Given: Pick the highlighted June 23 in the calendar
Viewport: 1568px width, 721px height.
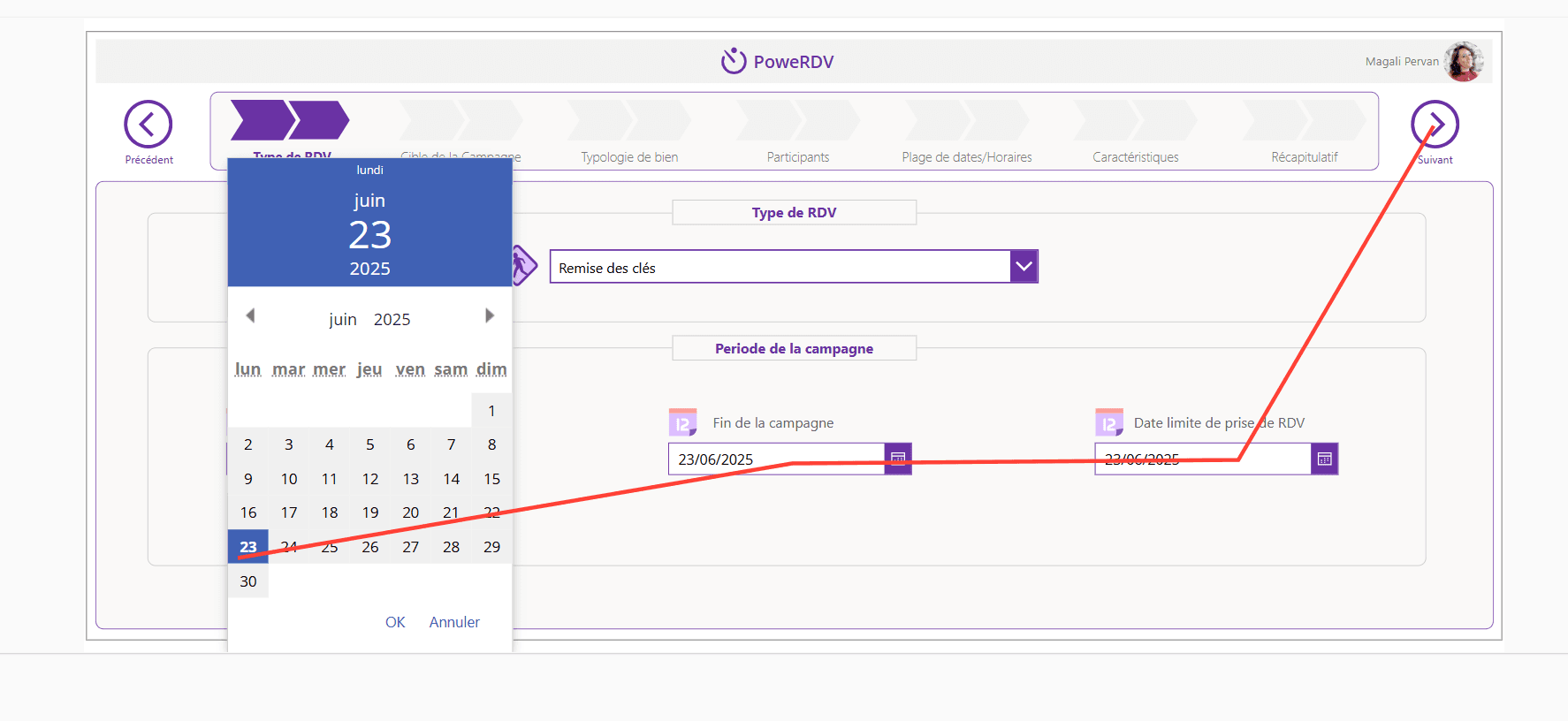Looking at the screenshot, I should [248, 547].
